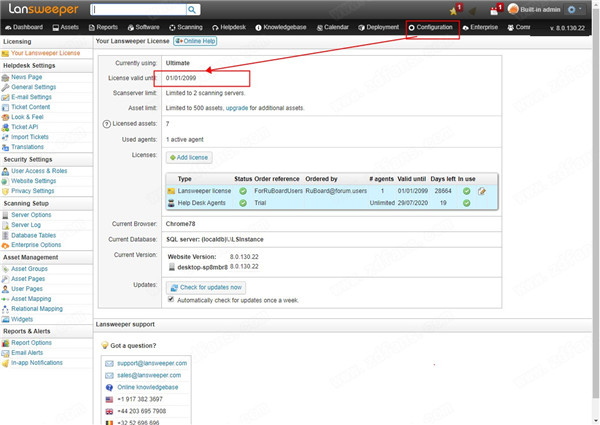Open Ticket Content settings
This screenshot has height=425, width=600.
pos(31,107)
